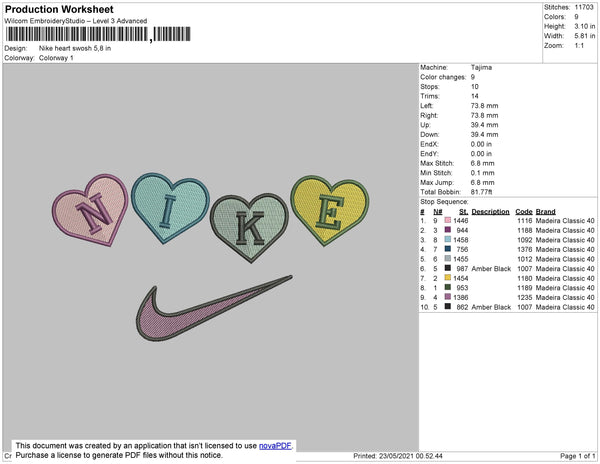
Task: Select thread code 1116 in row 1
Action: pyautogui.click(x=525, y=221)
